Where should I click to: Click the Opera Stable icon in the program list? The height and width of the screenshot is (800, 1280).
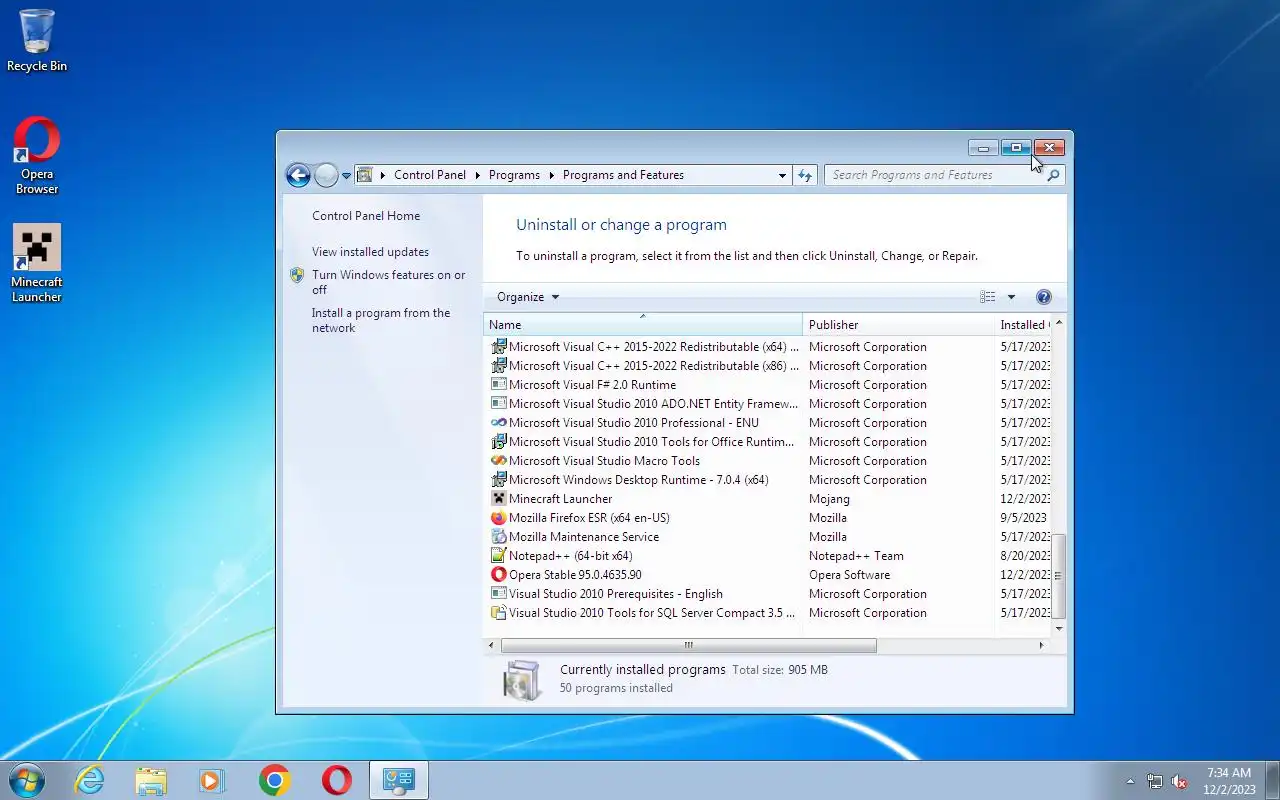click(x=498, y=575)
